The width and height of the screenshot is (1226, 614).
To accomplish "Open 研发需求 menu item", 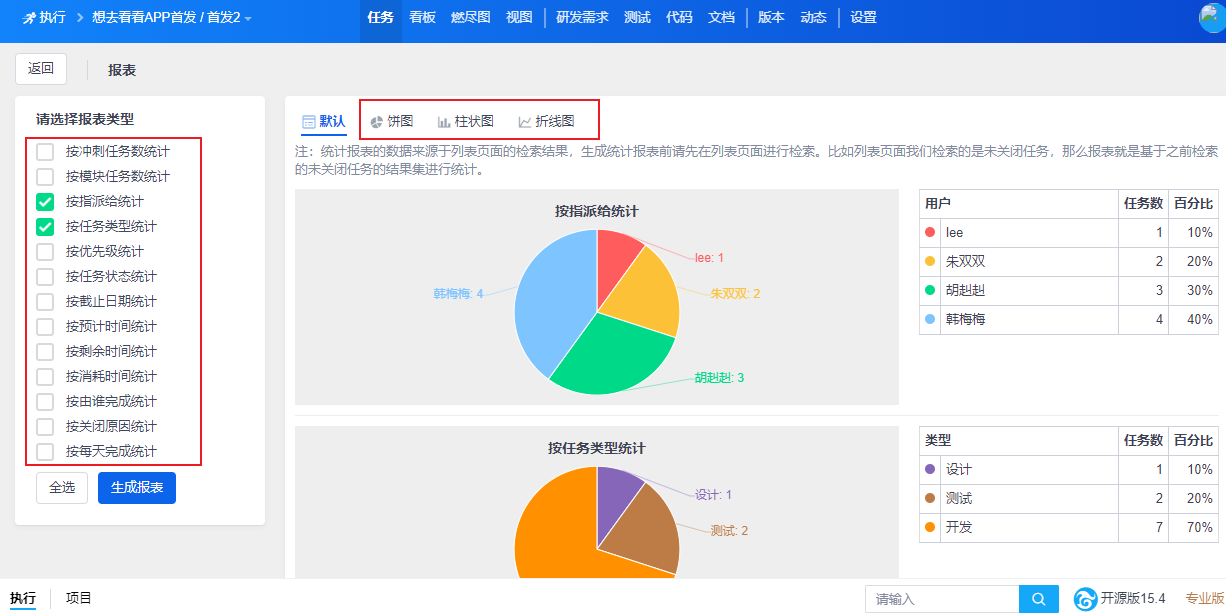I will 582,18.
